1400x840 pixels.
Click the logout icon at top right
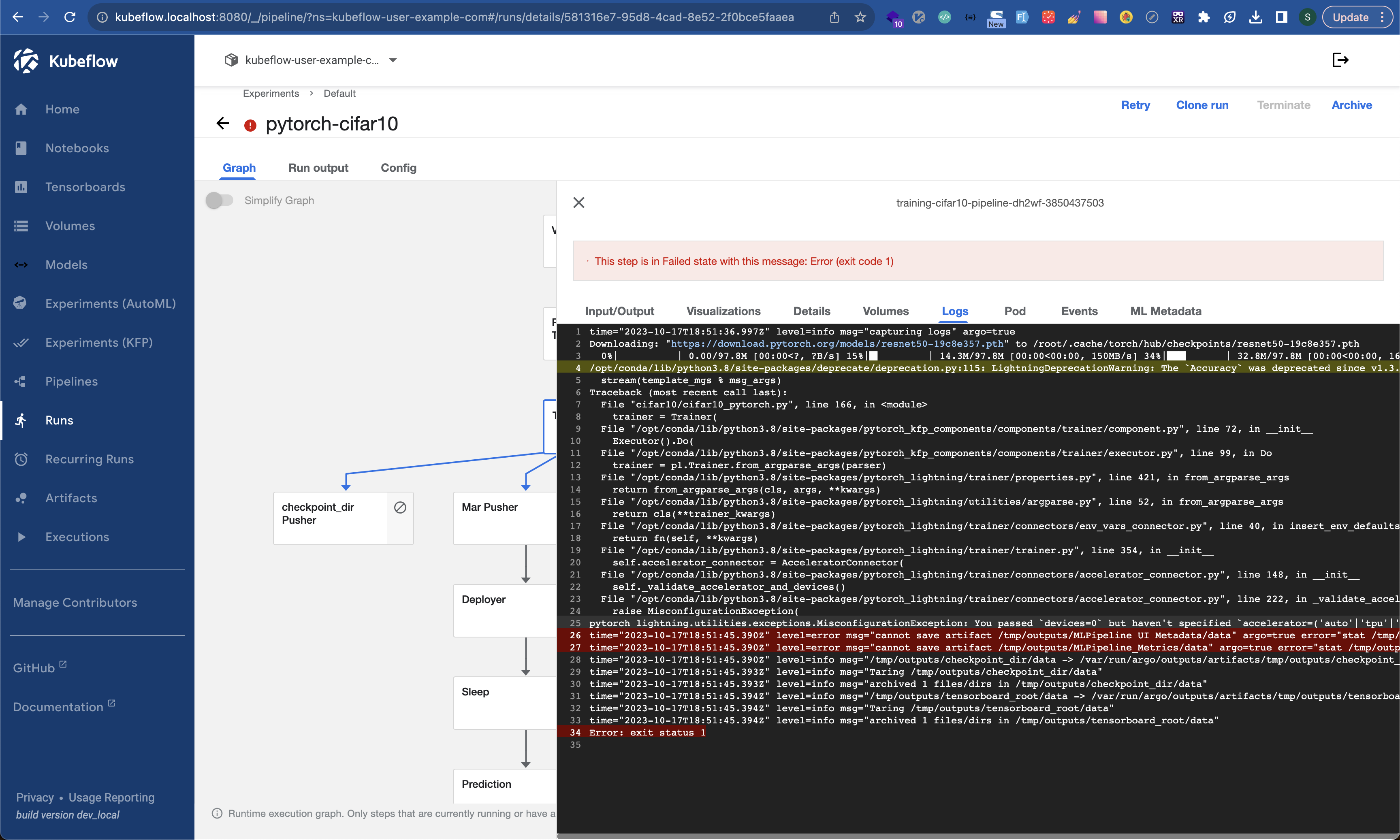pos(1340,60)
